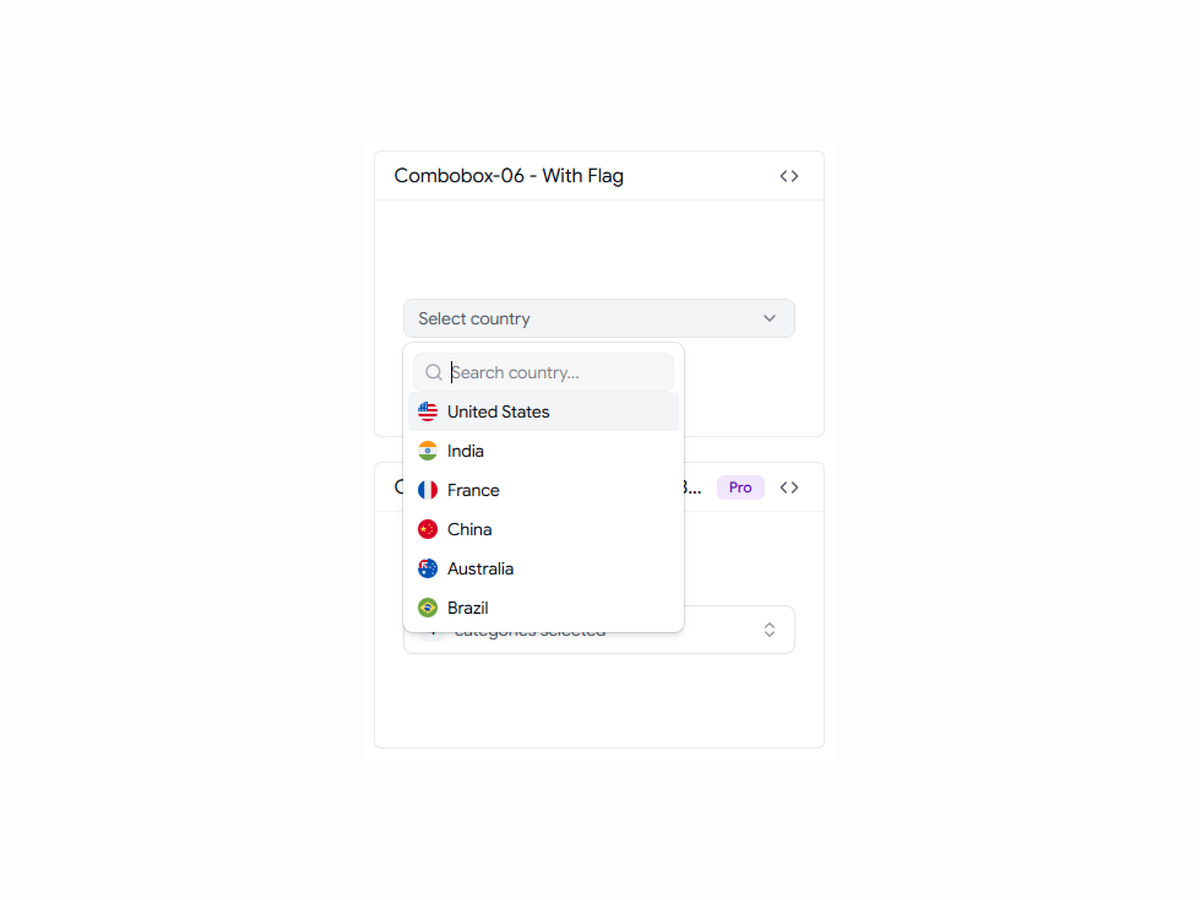Image resolution: width=1200 pixels, height=900 pixels.
Task: Select Australia from the country options
Action: click(x=543, y=568)
